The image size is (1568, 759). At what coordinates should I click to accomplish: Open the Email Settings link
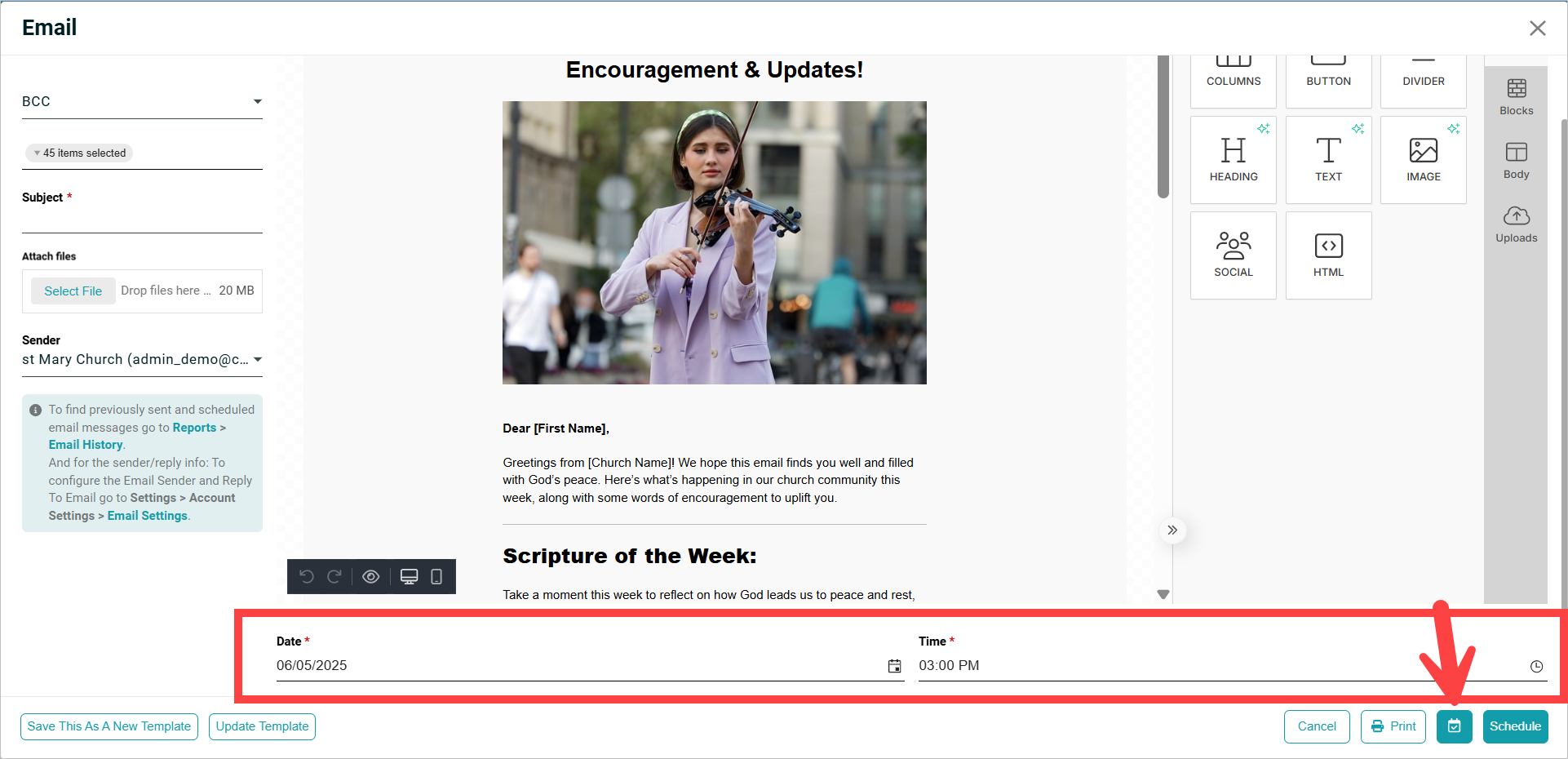point(148,516)
